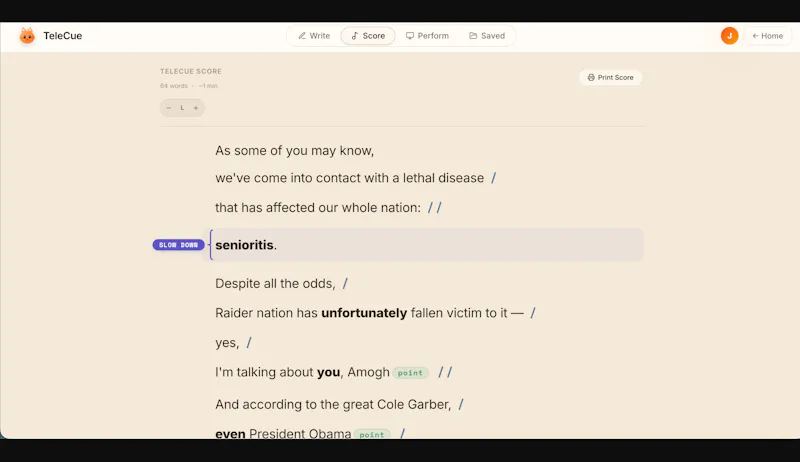Screen dimensions: 800x462
Task: Click the 'And according to the great Cole Garber,' line
Action: tap(333, 404)
